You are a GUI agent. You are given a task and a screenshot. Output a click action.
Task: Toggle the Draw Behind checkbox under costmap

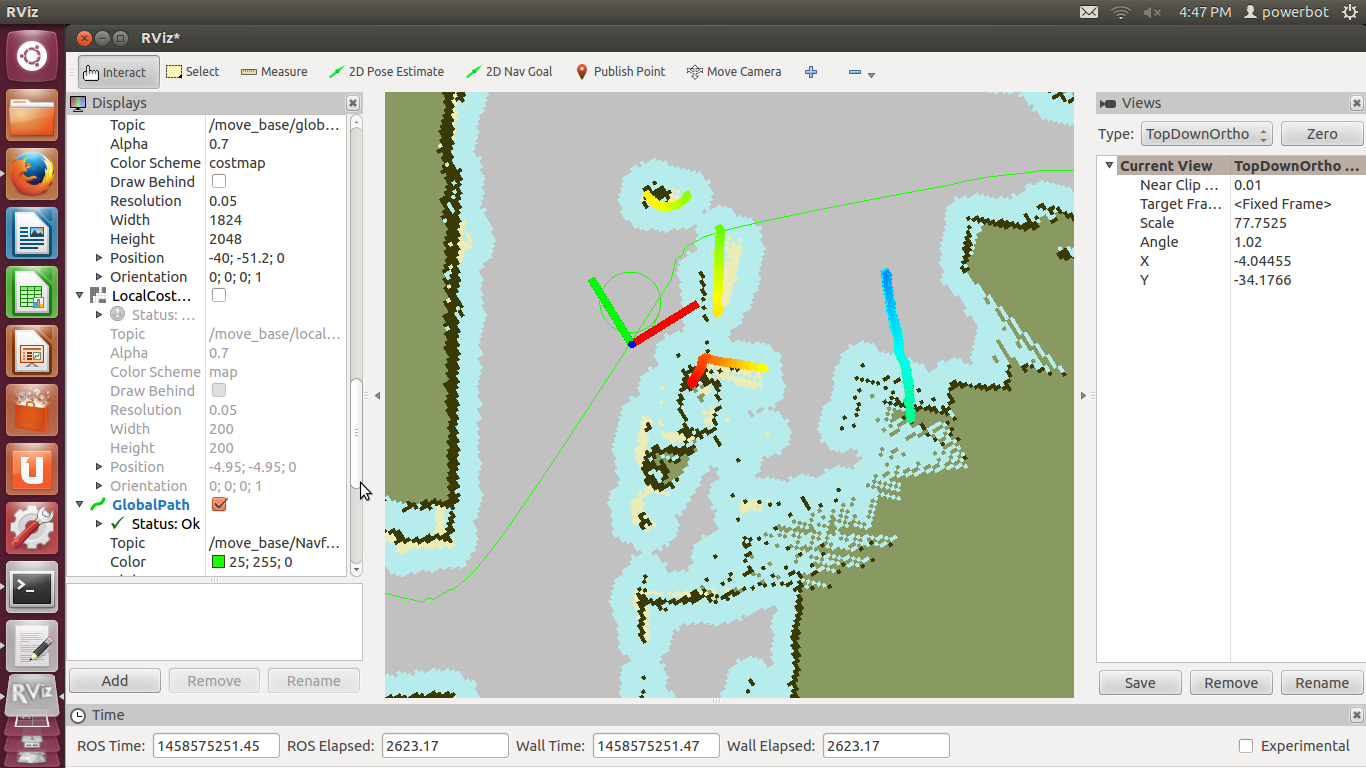[219, 182]
